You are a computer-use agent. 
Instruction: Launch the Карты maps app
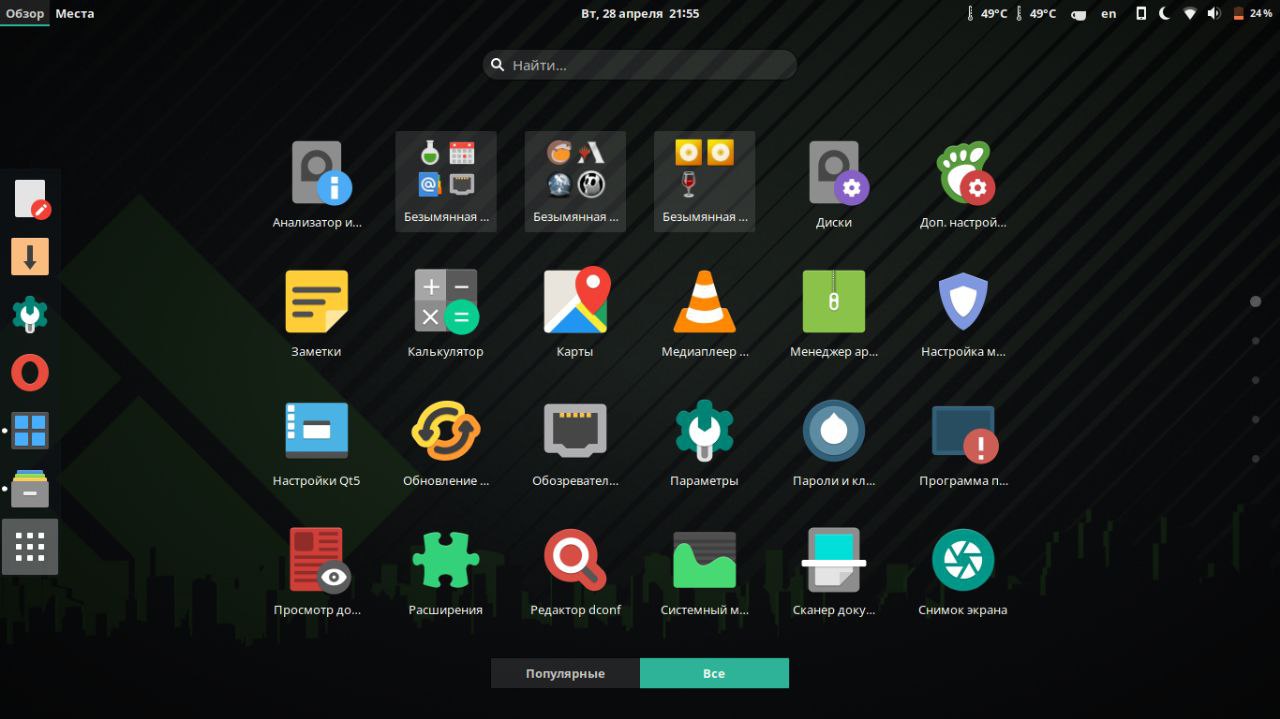pos(575,312)
